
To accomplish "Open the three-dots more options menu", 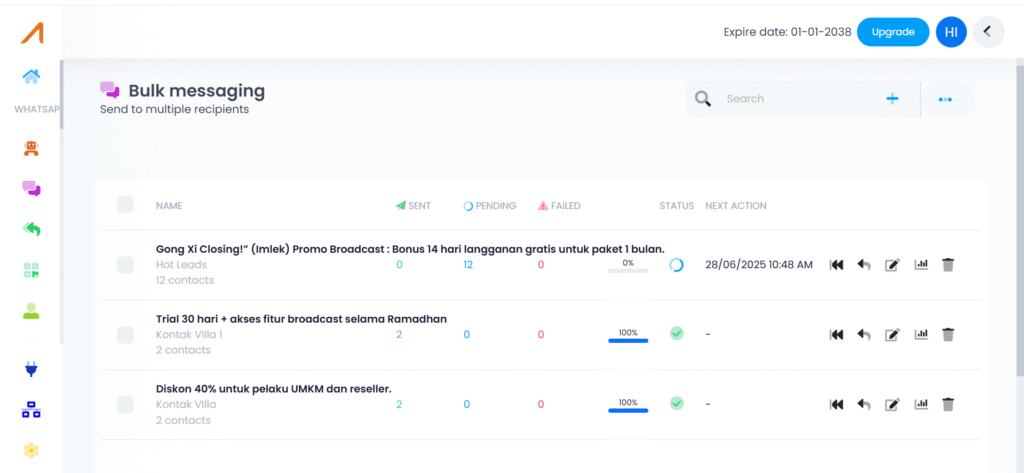I will pos(945,99).
